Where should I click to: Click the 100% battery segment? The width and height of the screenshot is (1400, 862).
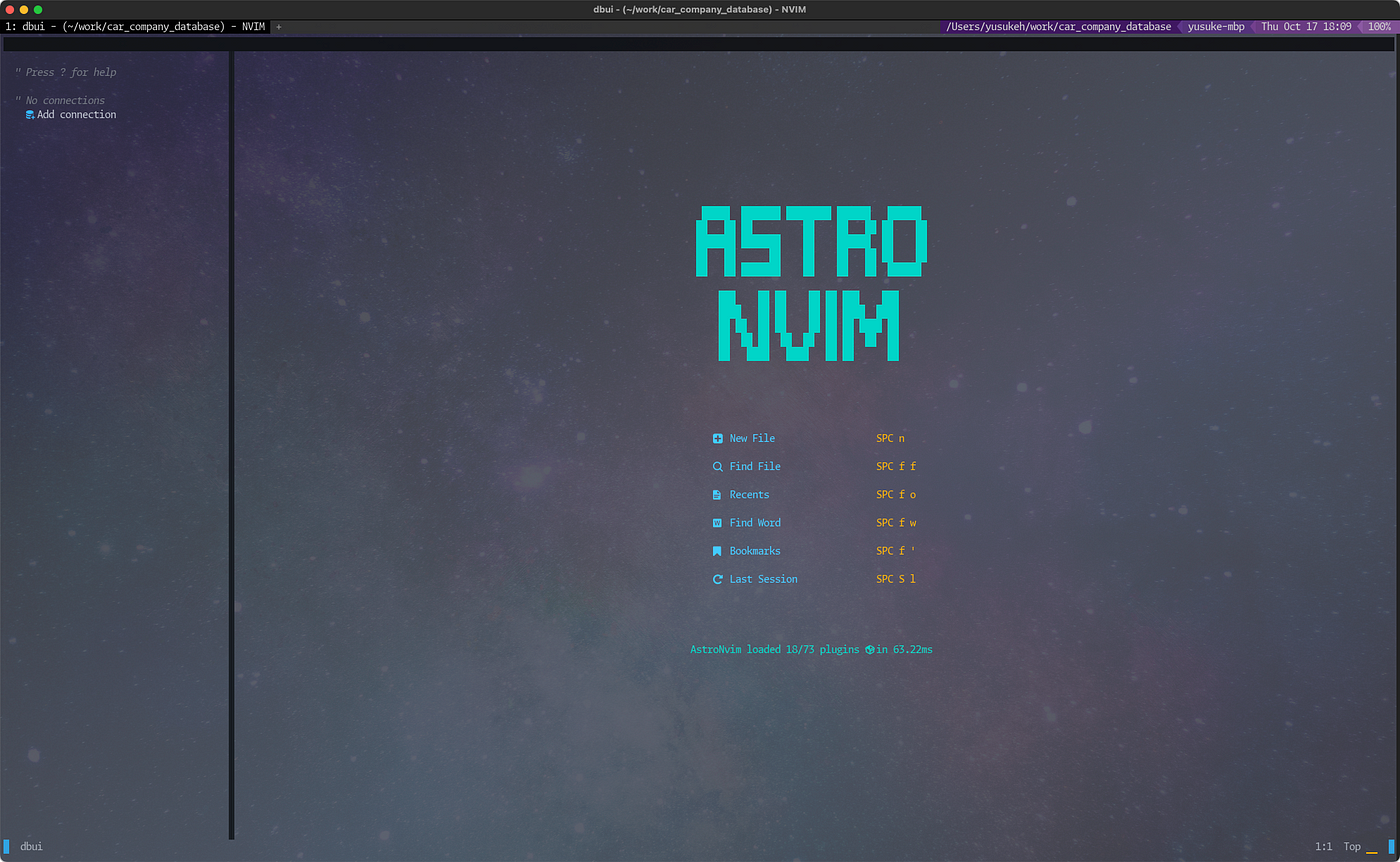pos(1379,26)
